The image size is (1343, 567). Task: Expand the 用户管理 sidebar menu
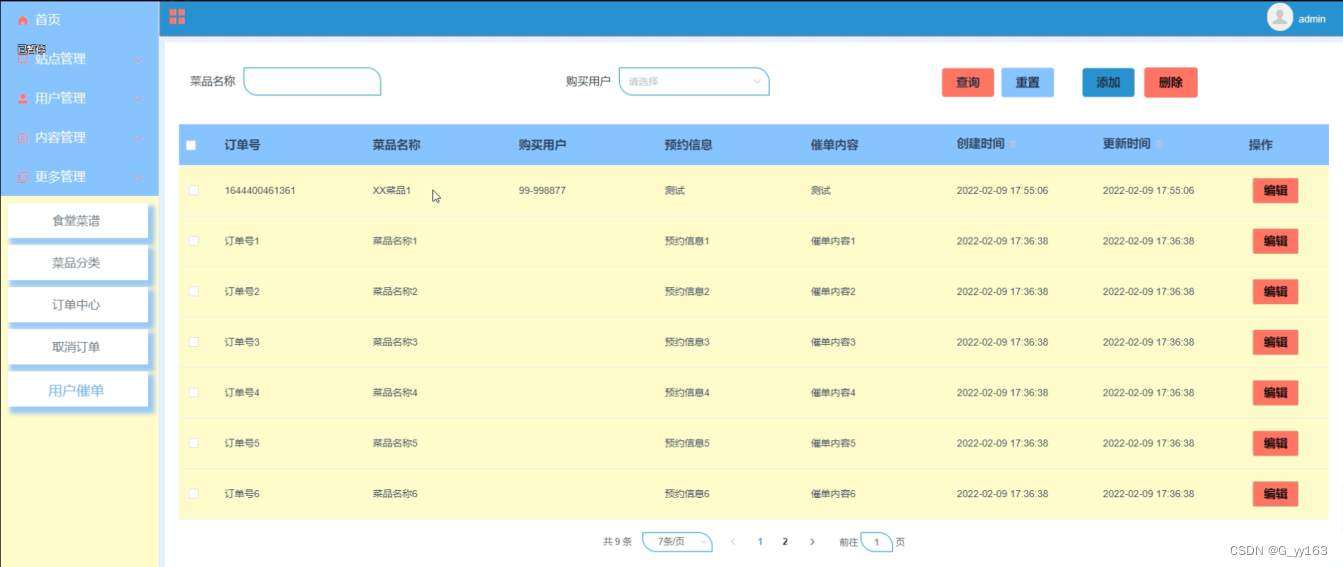point(79,98)
